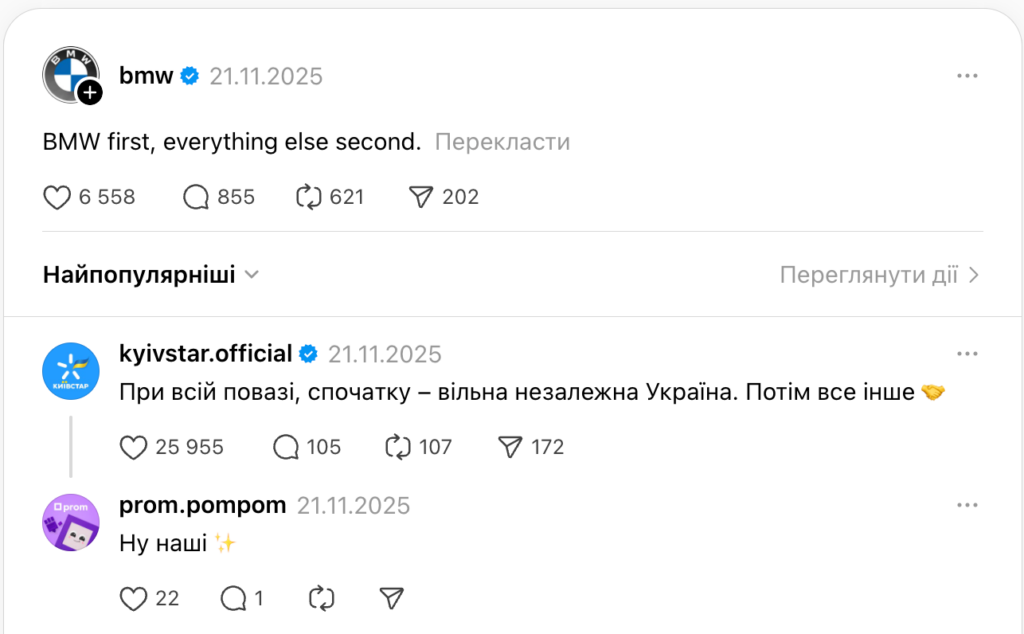Screen dimensions: 1024x634
Task: Repost the BMW post
Action: (307, 197)
